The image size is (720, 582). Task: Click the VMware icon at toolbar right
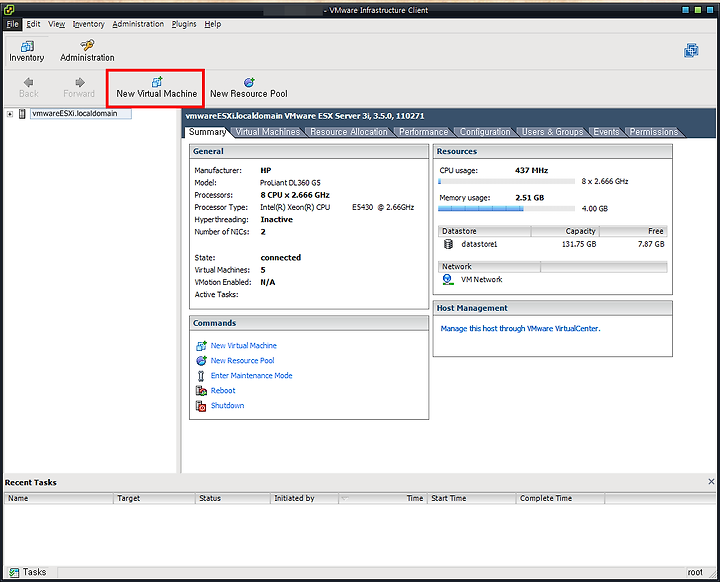(x=691, y=50)
